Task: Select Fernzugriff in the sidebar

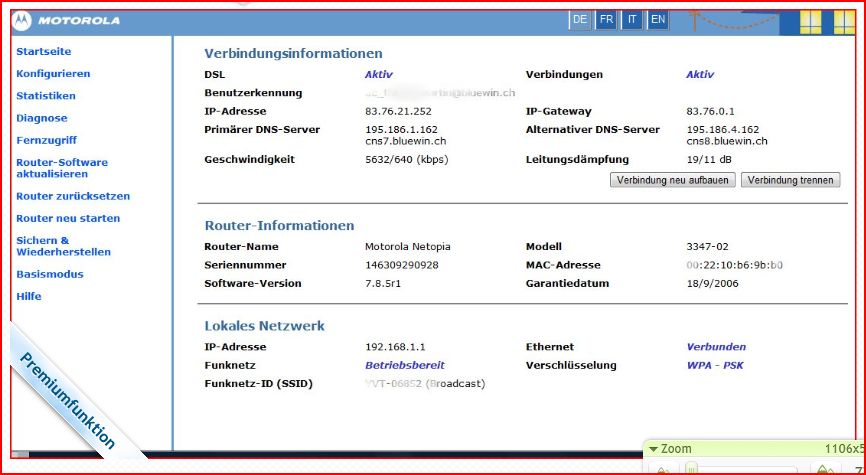Action: click(46, 140)
